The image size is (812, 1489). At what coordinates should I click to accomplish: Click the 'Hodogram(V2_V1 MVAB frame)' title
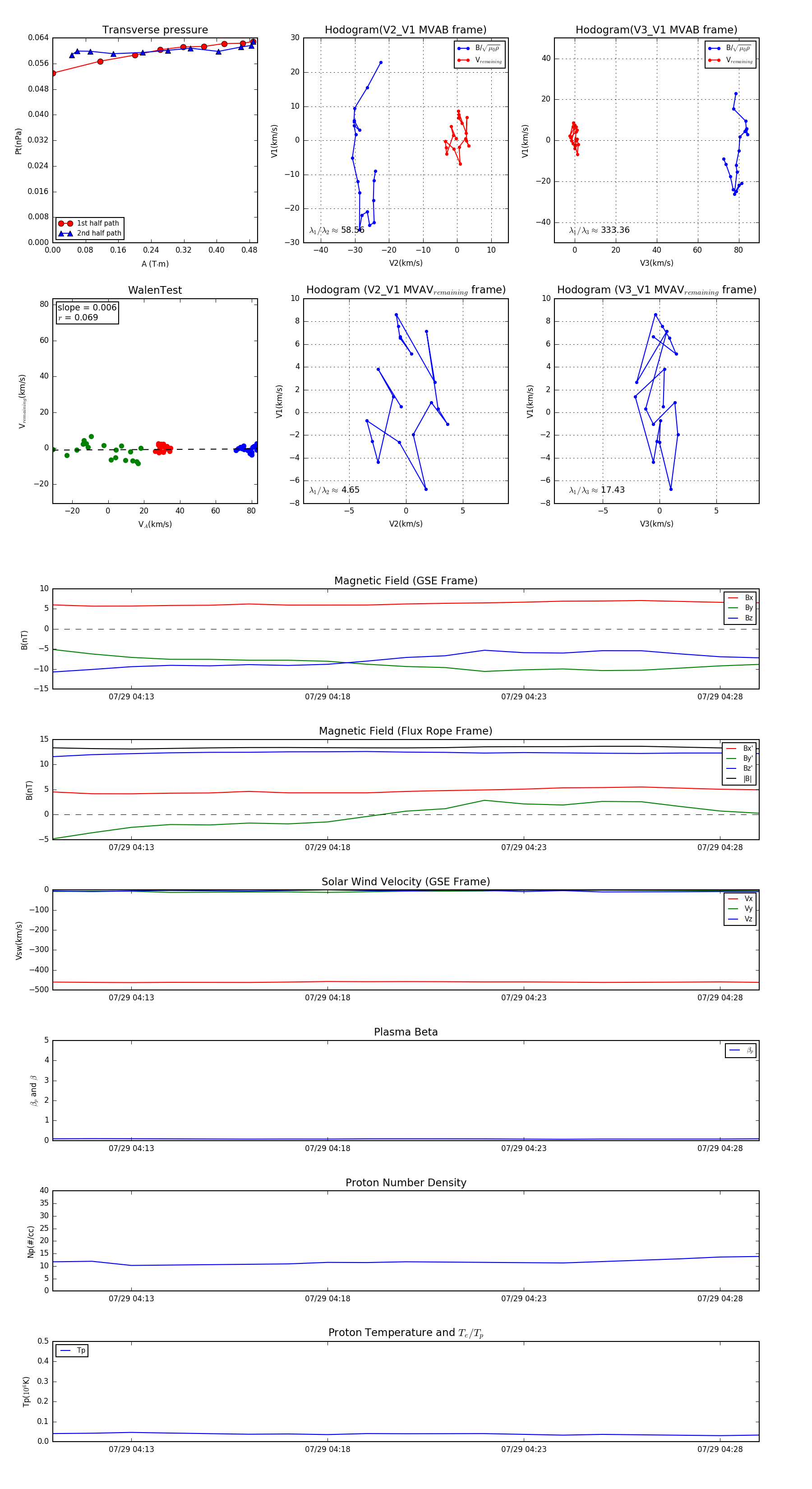[x=406, y=30]
